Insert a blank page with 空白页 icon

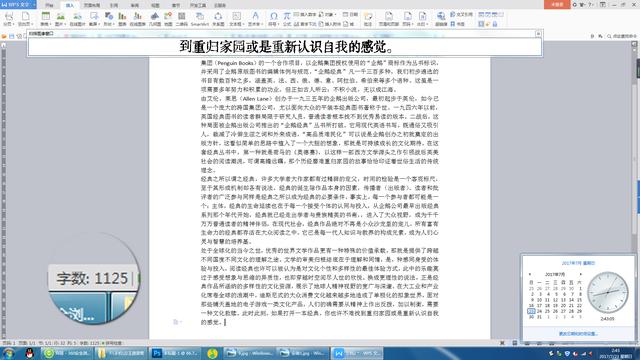[x=25, y=16]
